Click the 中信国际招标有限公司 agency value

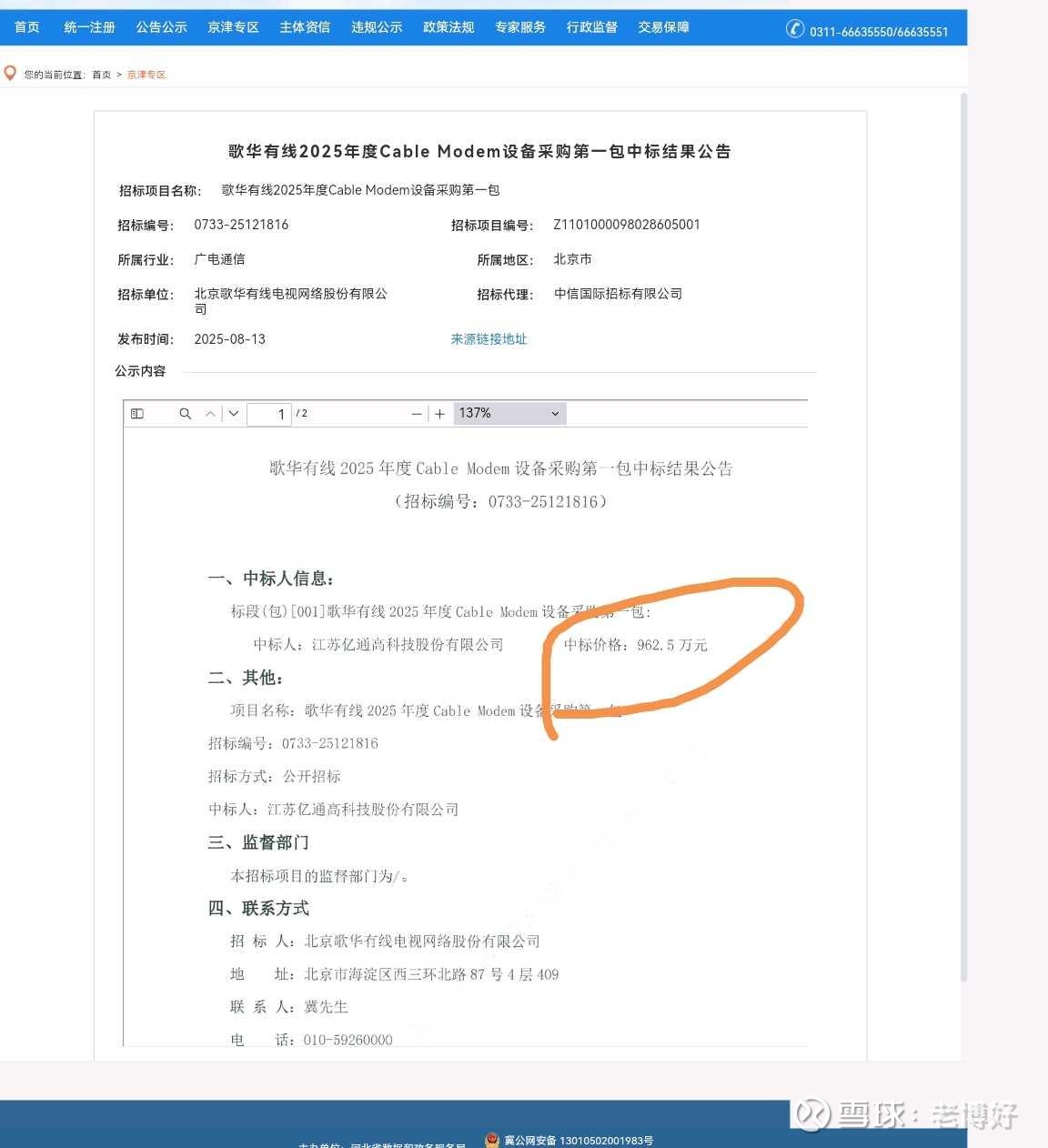point(618,294)
